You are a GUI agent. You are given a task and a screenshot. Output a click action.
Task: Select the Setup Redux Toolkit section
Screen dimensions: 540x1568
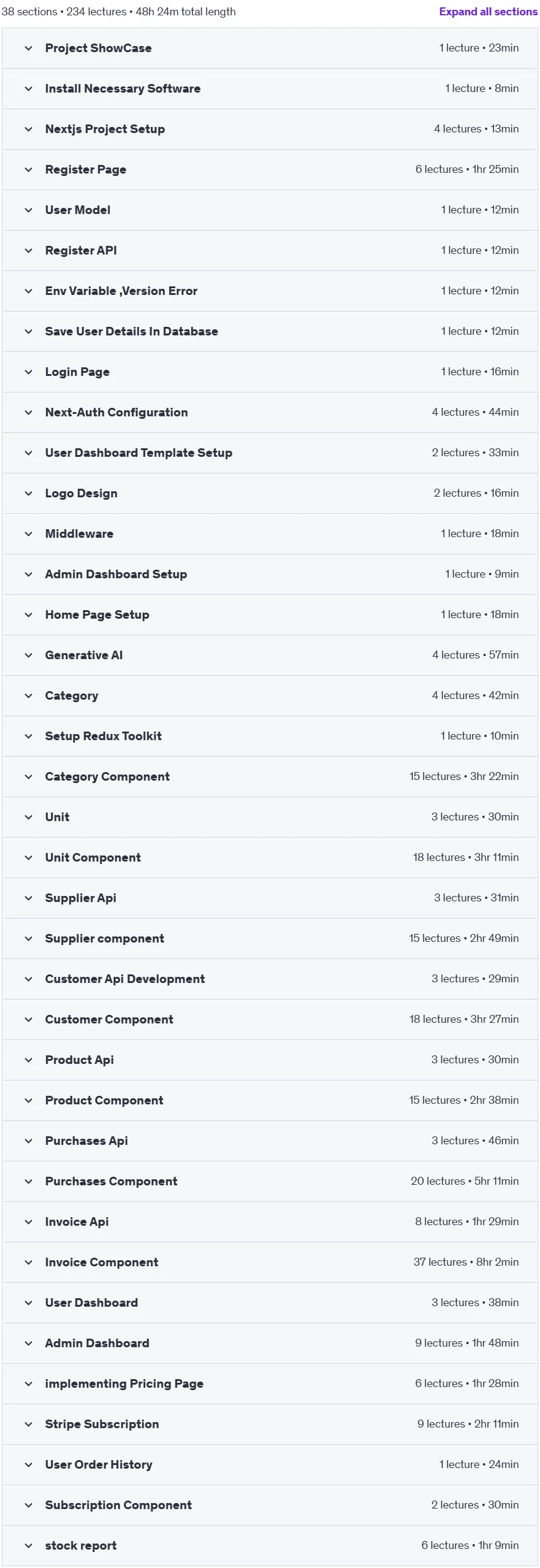click(x=270, y=736)
